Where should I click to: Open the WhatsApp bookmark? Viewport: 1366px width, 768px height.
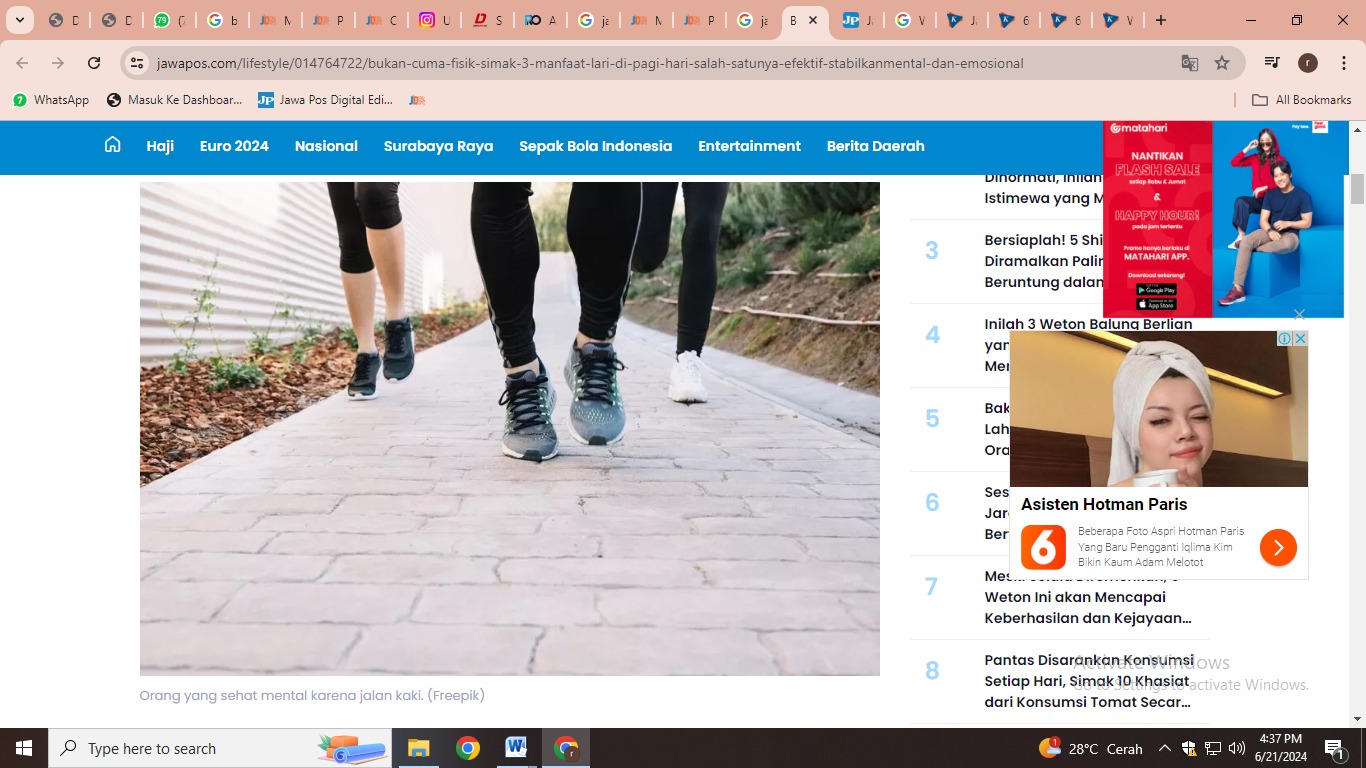click(51, 100)
